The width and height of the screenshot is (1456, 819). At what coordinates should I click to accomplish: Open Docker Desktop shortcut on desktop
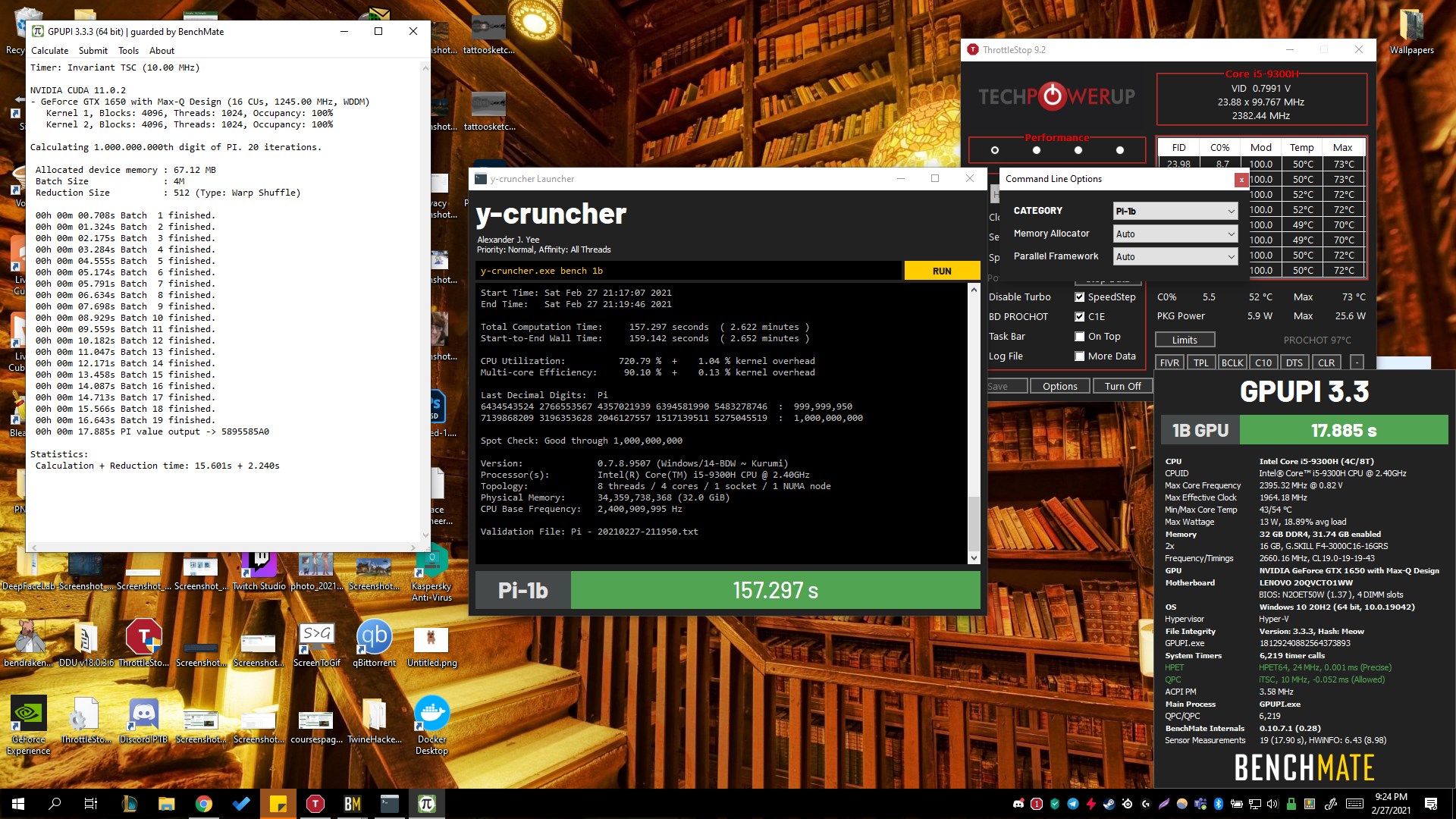pyautogui.click(x=431, y=725)
